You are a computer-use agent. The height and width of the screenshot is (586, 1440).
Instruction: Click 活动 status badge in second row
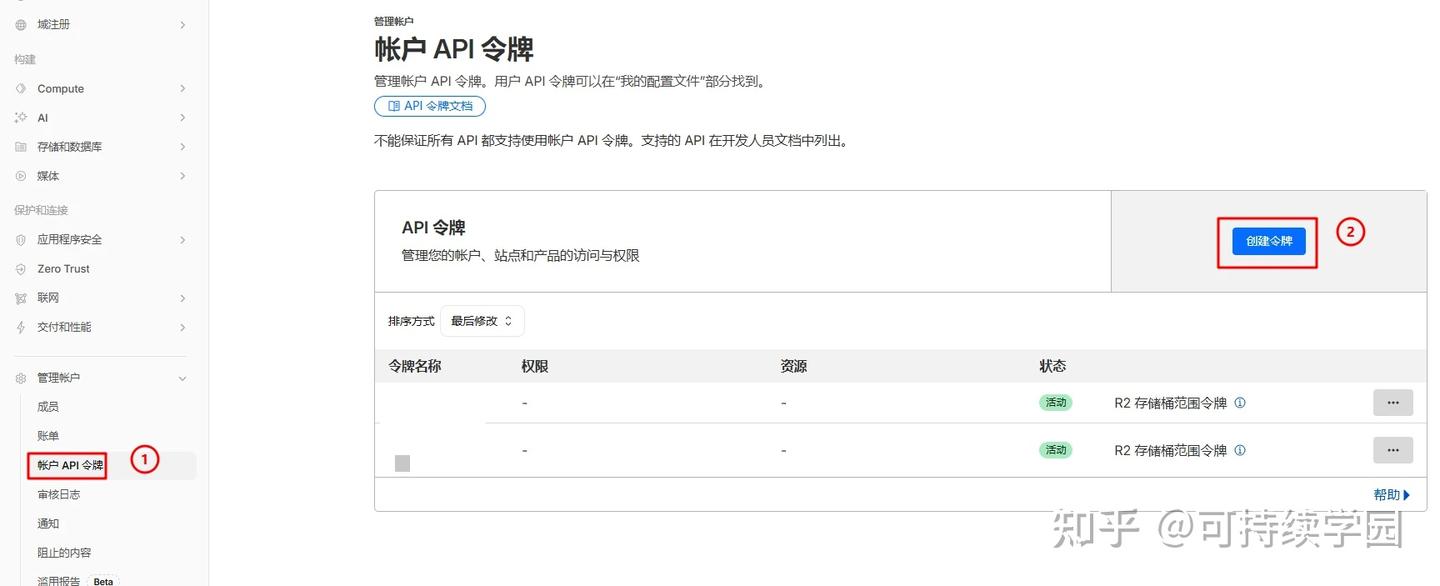click(1056, 450)
